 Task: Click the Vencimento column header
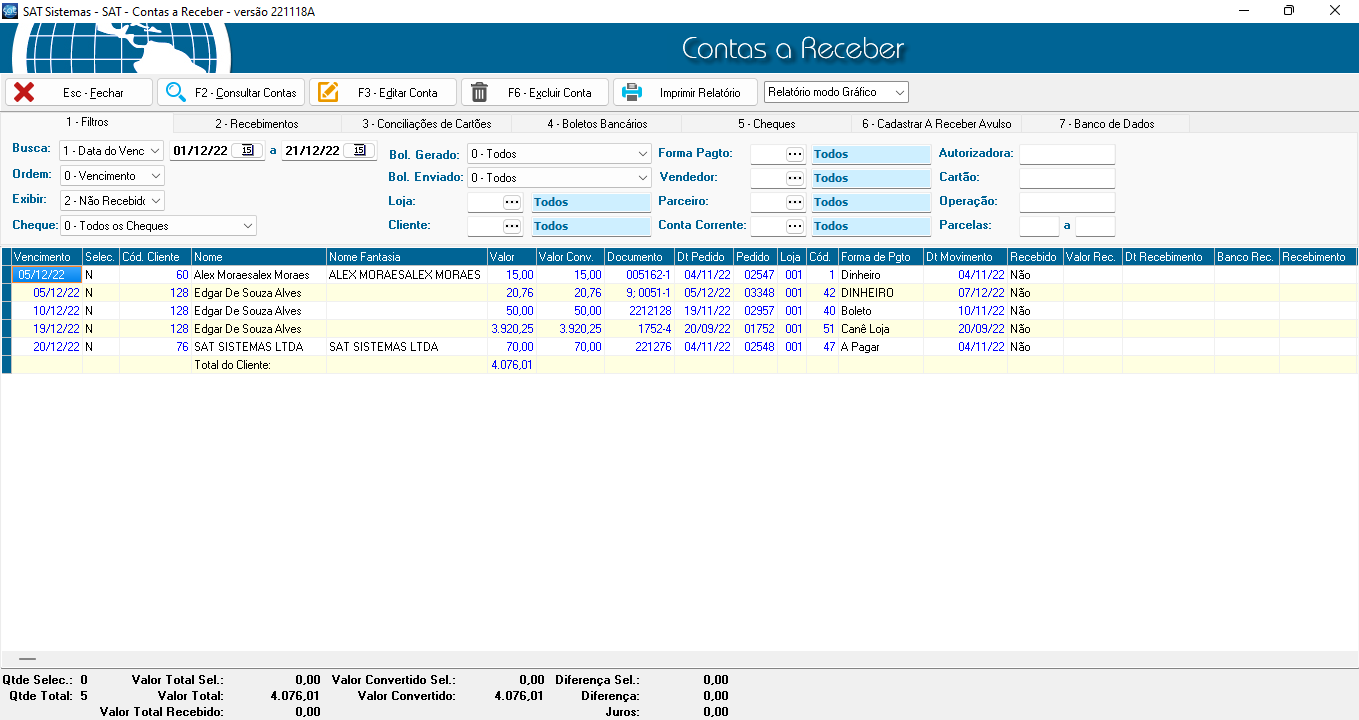(42, 257)
